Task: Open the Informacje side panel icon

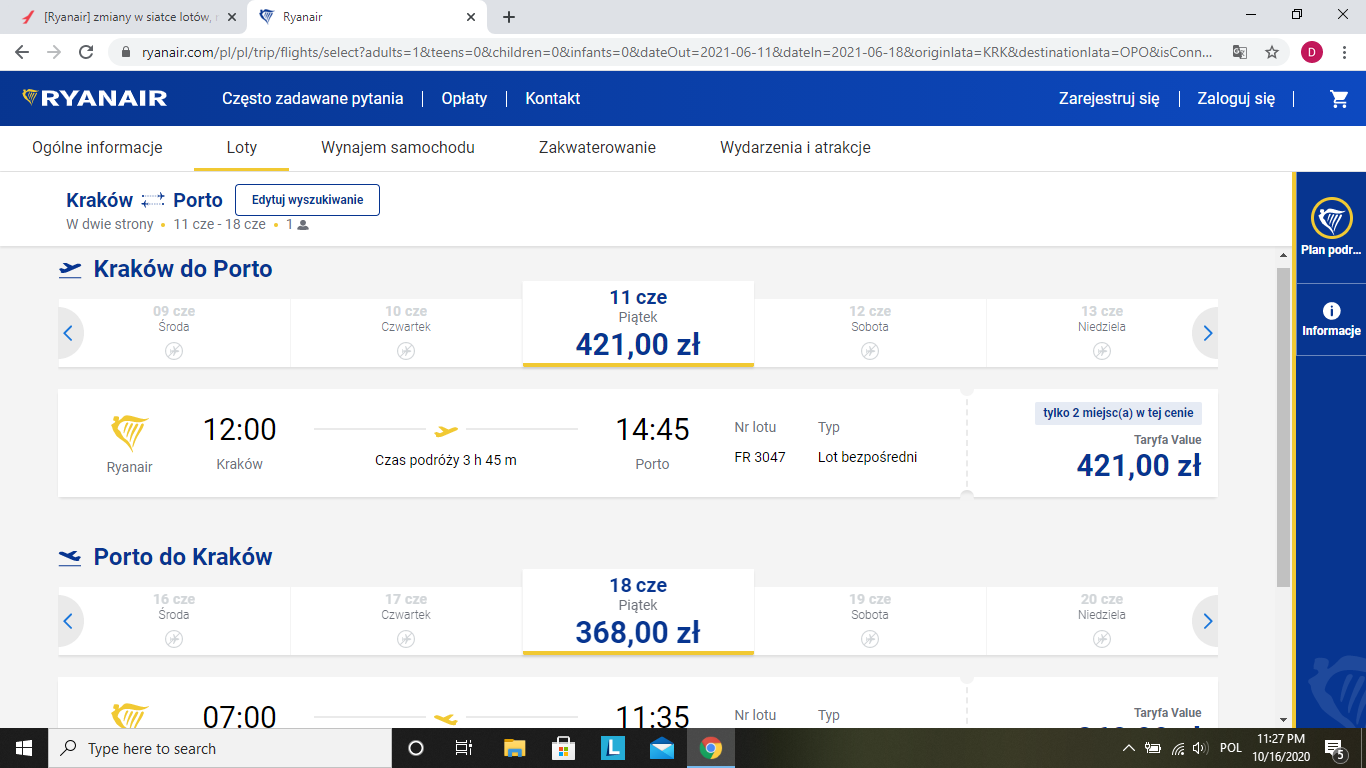Action: click(x=1331, y=320)
